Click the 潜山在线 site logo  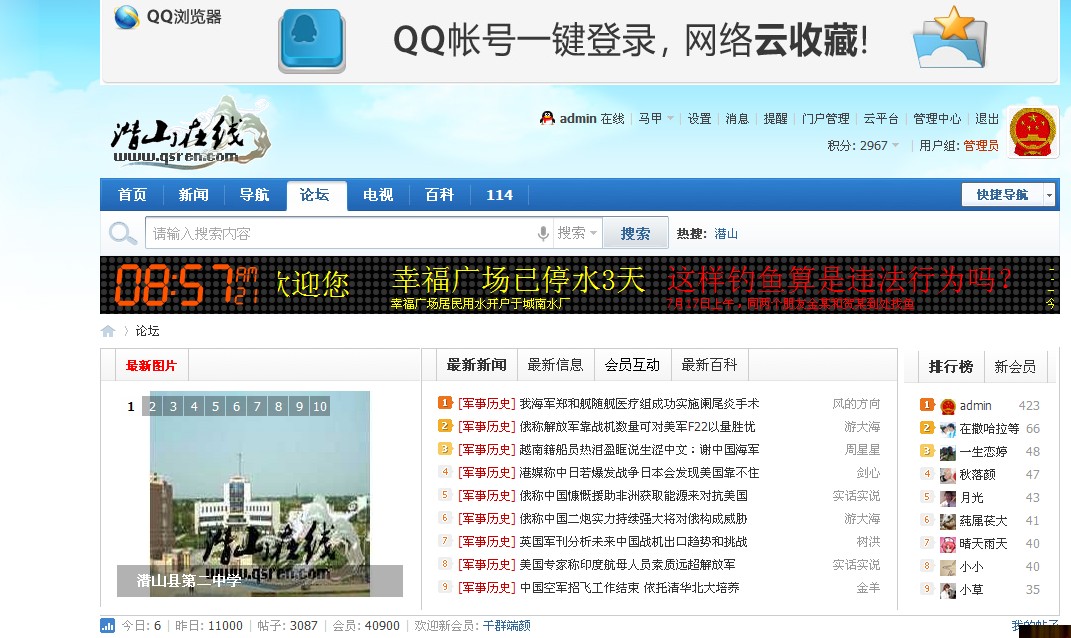pos(190,133)
